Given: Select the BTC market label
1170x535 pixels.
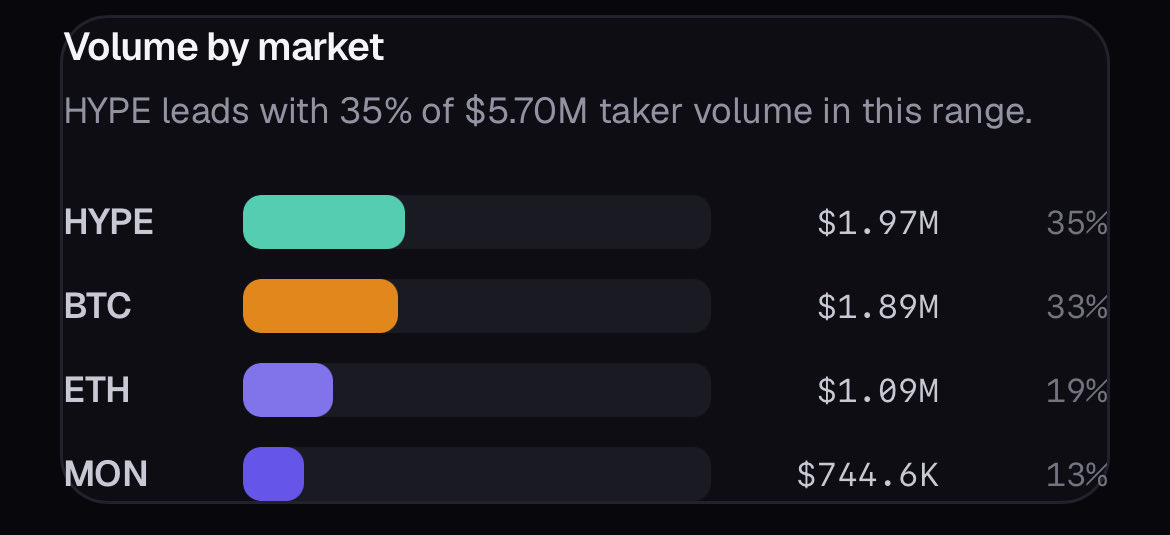Looking at the screenshot, I should [98, 306].
